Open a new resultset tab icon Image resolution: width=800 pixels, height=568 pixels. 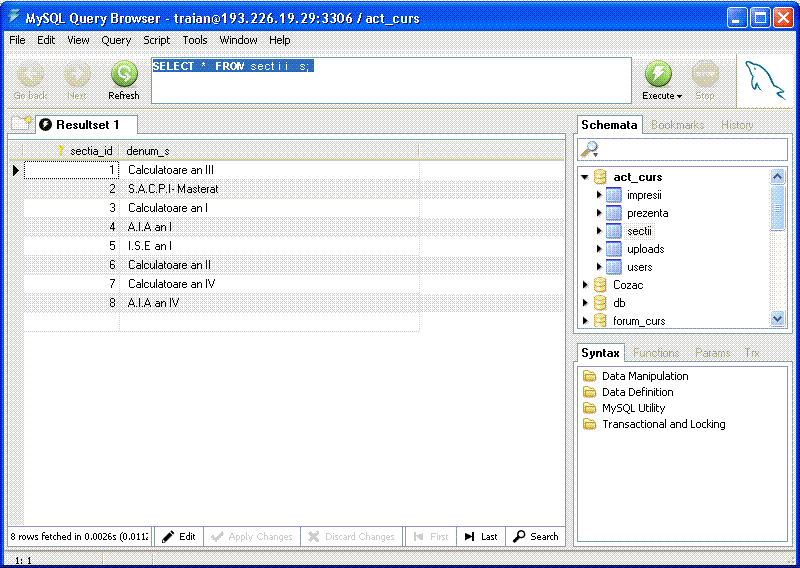pyautogui.click(x=21, y=124)
